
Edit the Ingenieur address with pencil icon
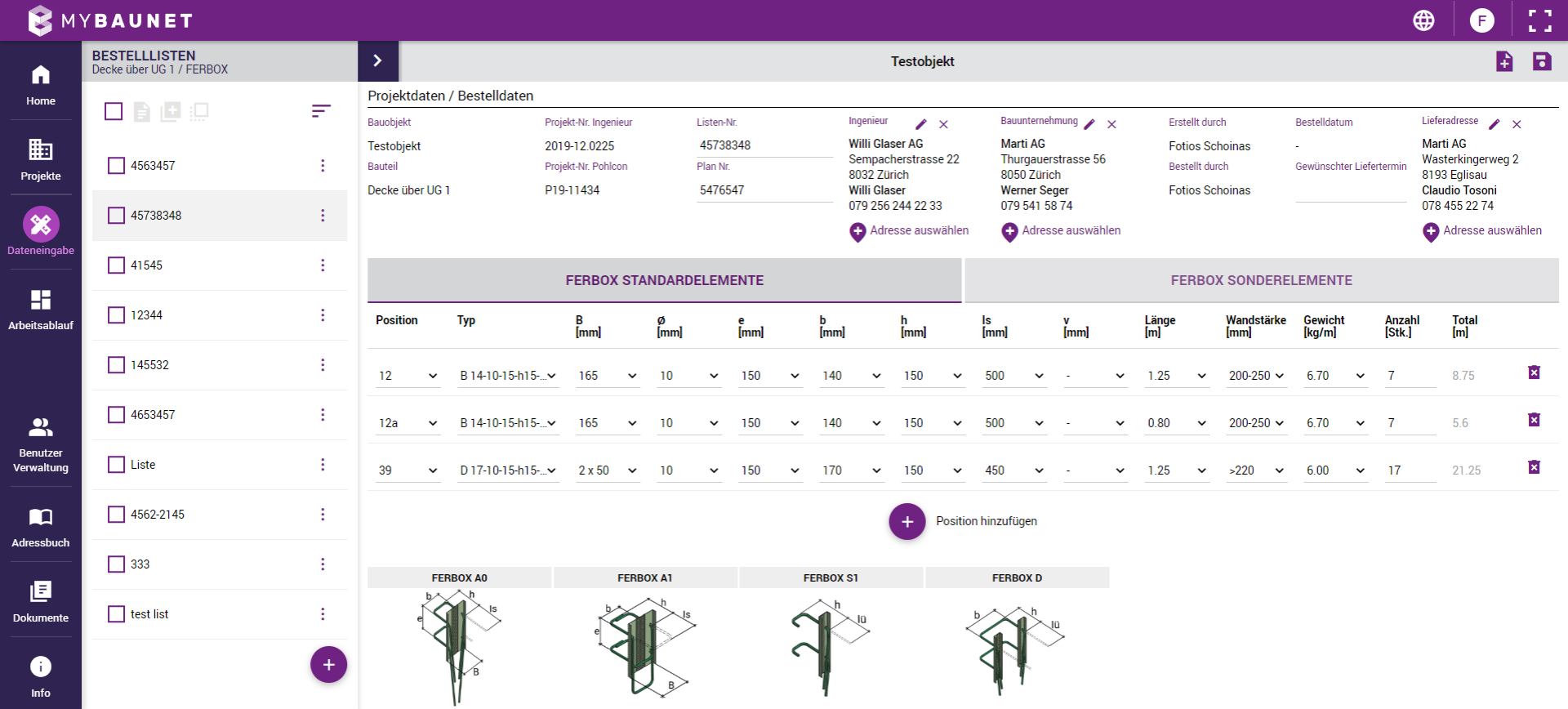921,124
